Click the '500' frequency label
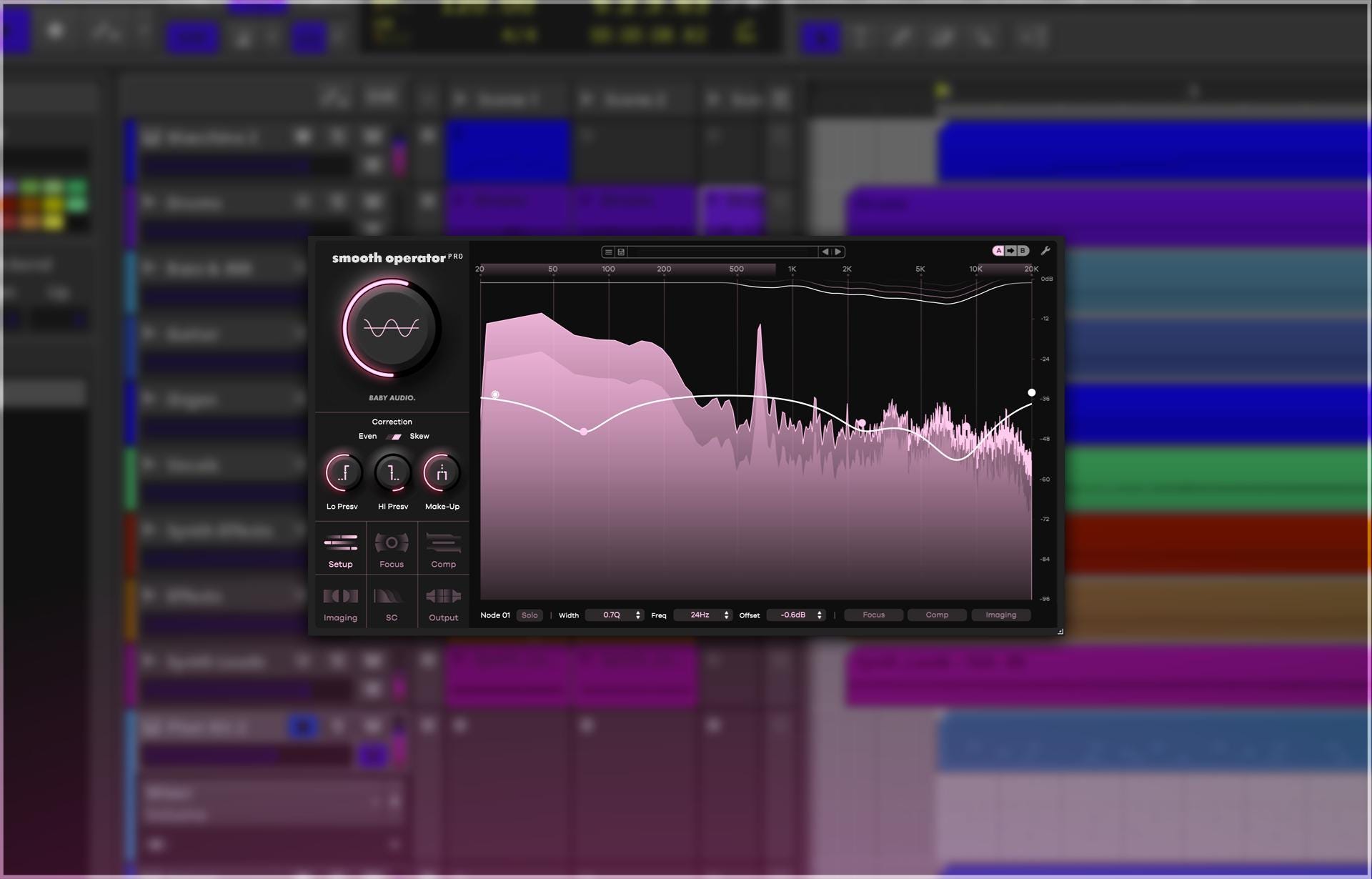 click(x=737, y=269)
